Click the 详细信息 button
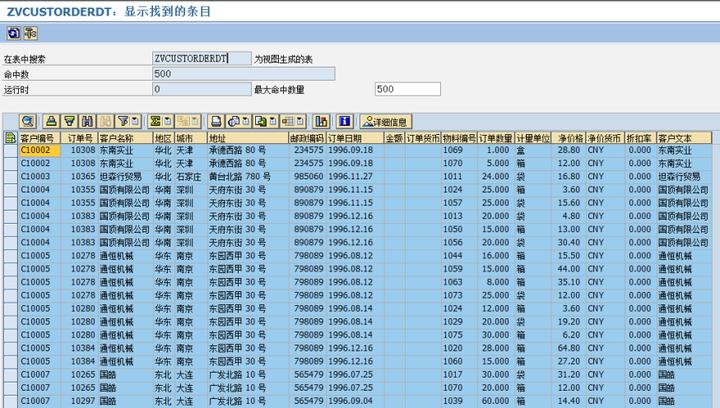The width and height of the screenshot is (720, 408). click(386, 122)
